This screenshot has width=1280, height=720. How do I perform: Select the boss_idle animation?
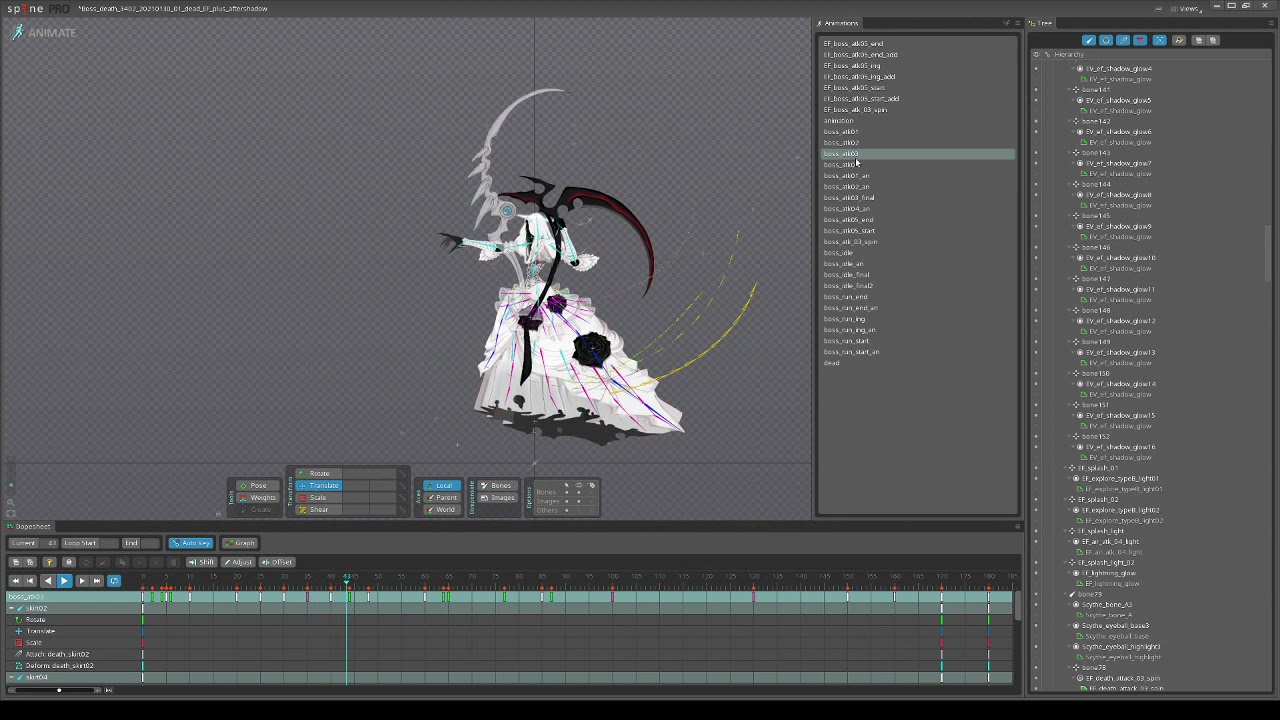pos(838,253)
